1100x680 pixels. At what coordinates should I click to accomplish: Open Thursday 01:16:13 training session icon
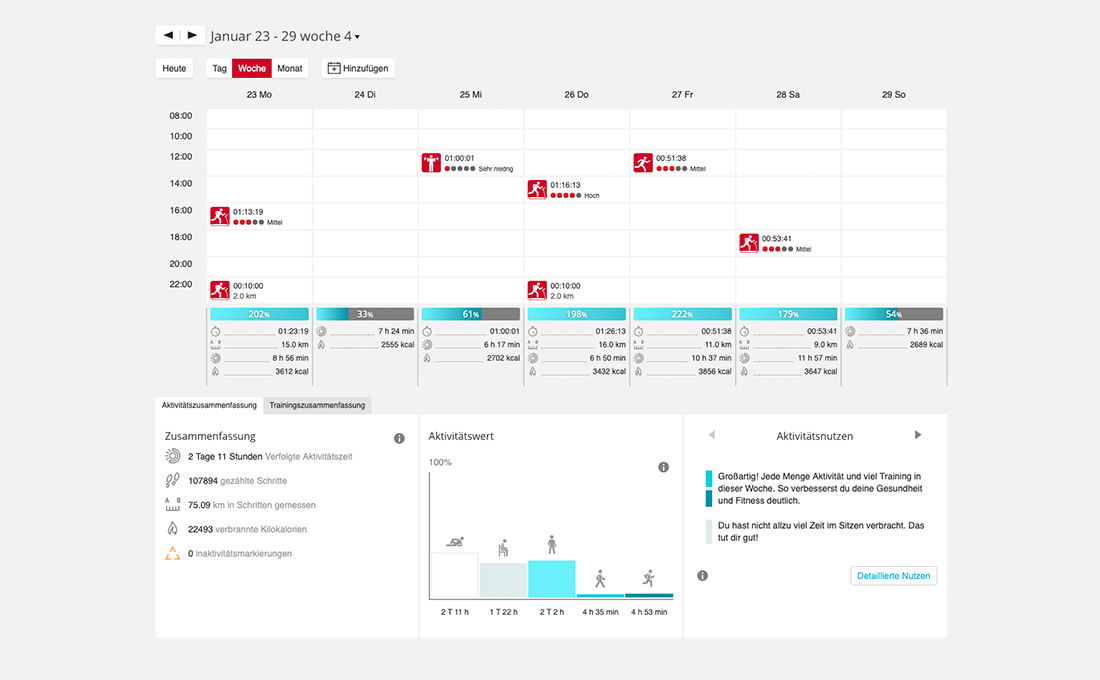[x=537, y=189]
